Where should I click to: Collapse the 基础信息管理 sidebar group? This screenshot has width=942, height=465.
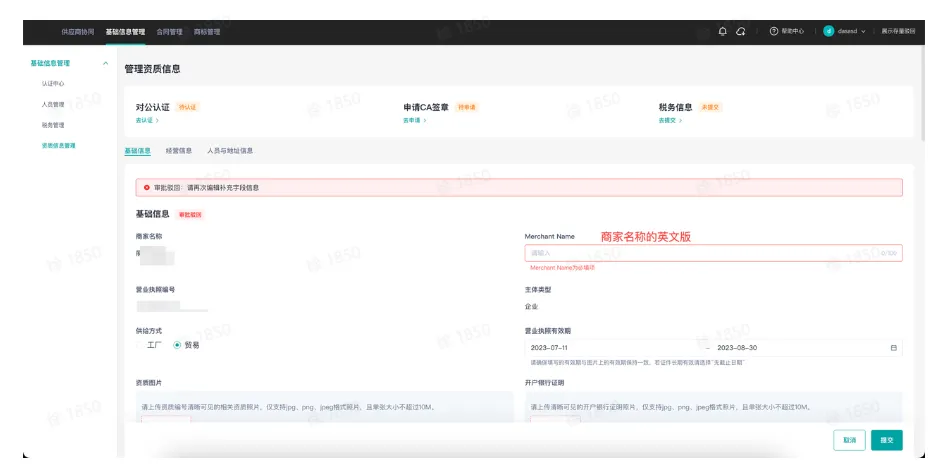click(106, 63)
